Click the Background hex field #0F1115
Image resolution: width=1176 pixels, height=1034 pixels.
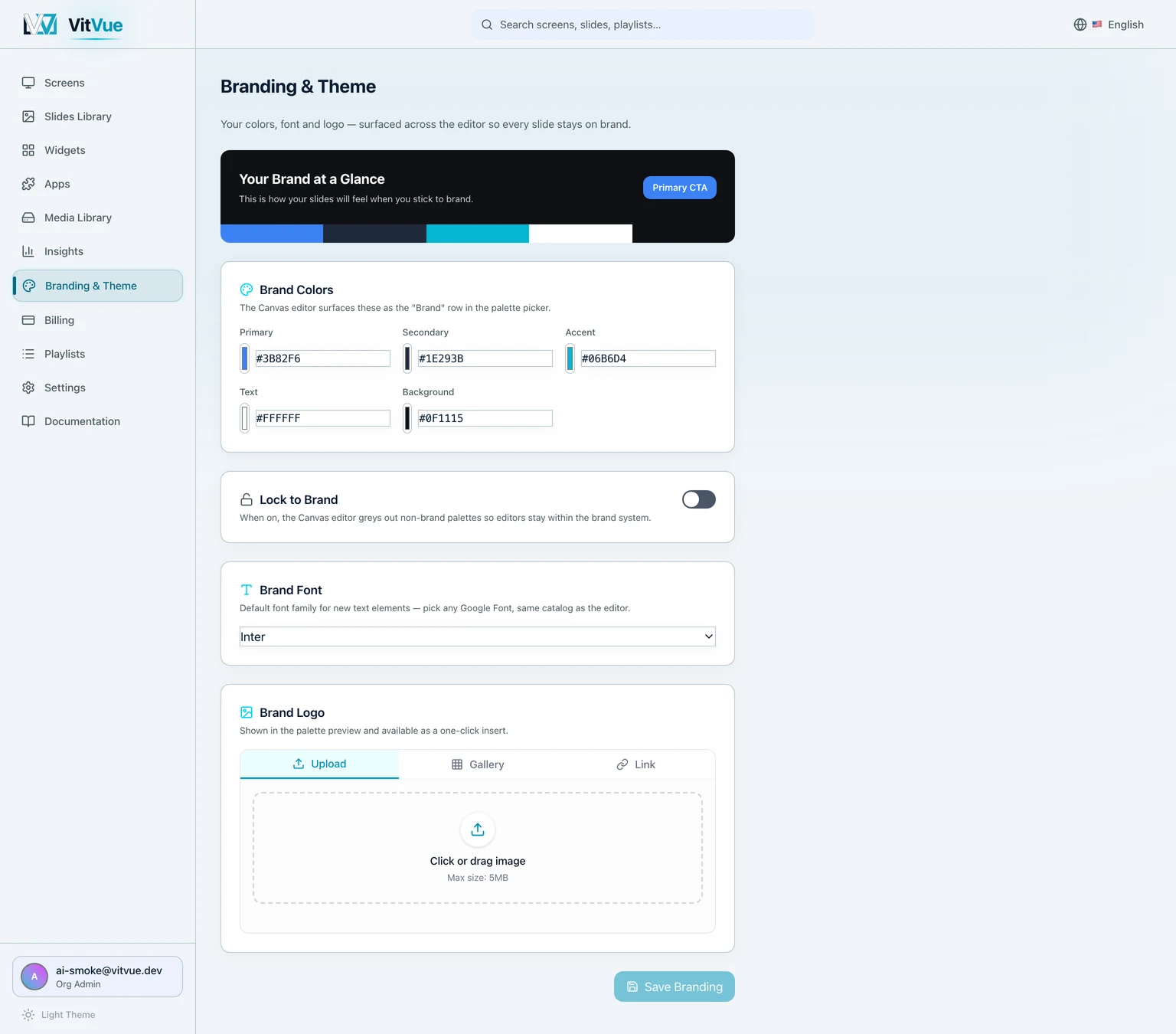485,418
